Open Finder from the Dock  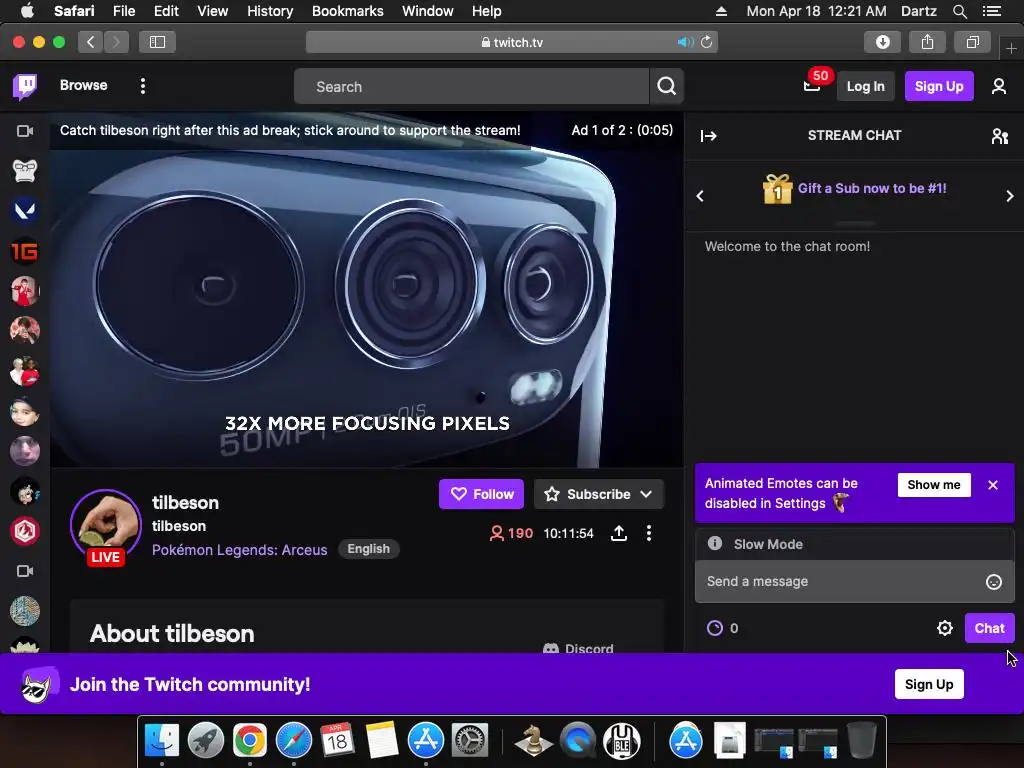(x=161, y=741)
